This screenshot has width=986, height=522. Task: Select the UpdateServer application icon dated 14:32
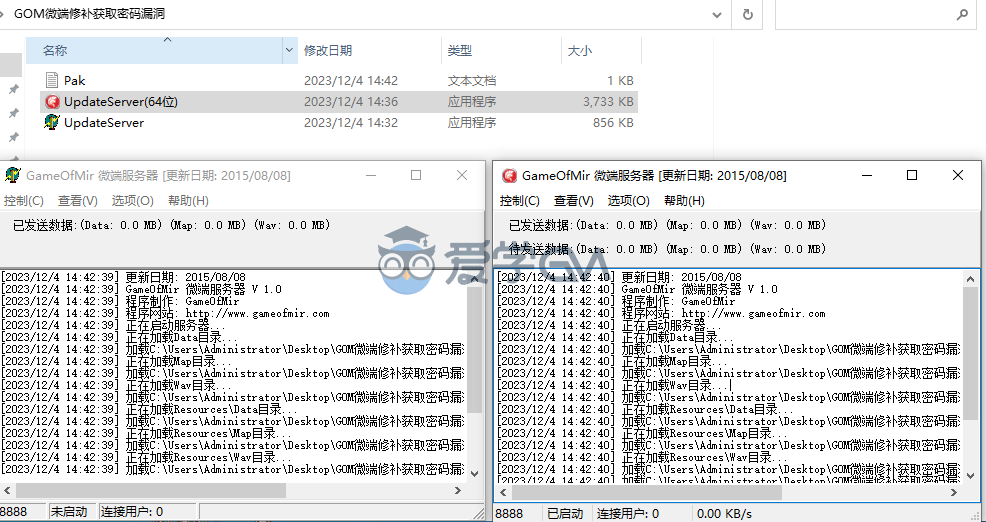(x=52, y=123)
